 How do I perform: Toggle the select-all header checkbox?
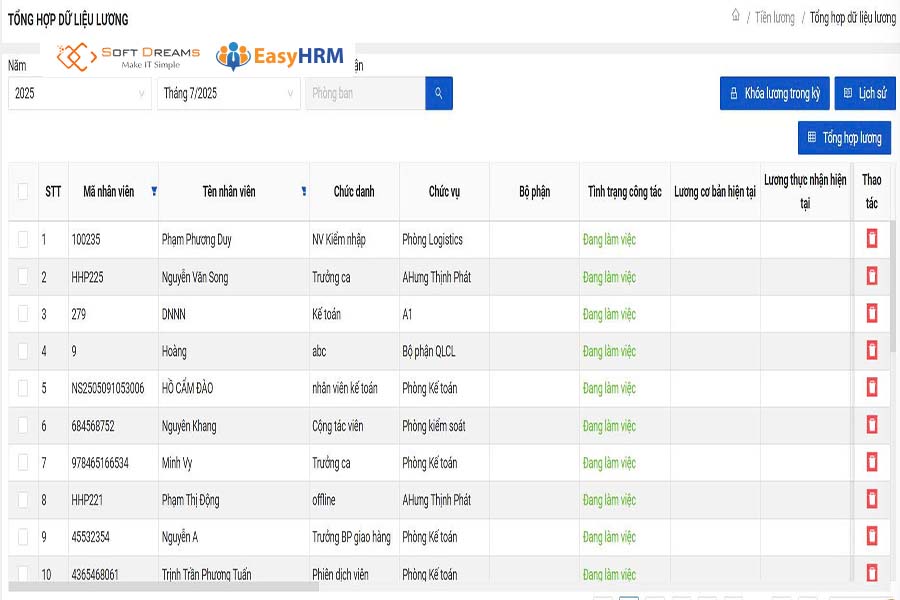coord(23,191)
